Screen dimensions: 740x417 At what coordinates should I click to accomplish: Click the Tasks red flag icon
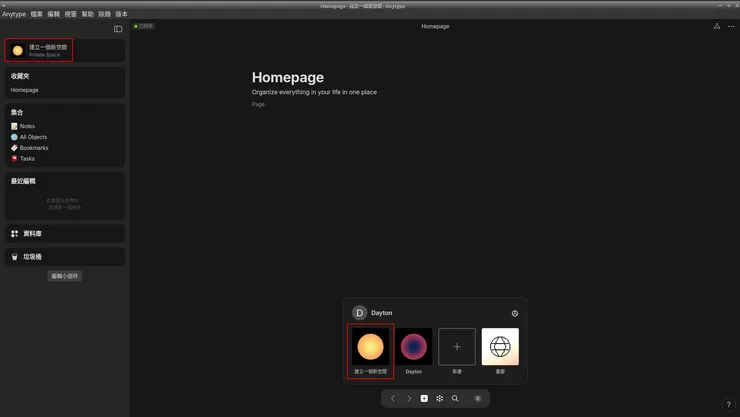[14, 158]
